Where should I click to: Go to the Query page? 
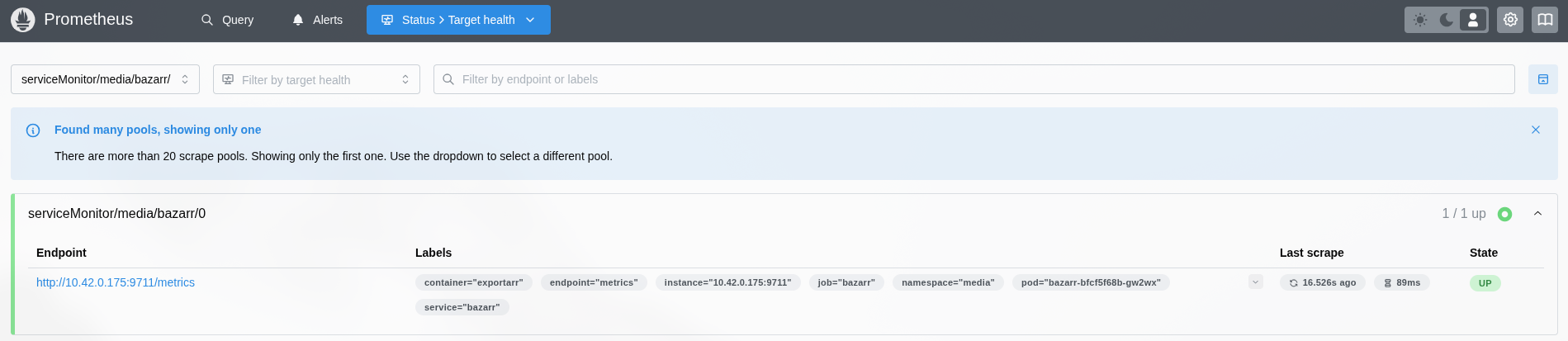228,20
